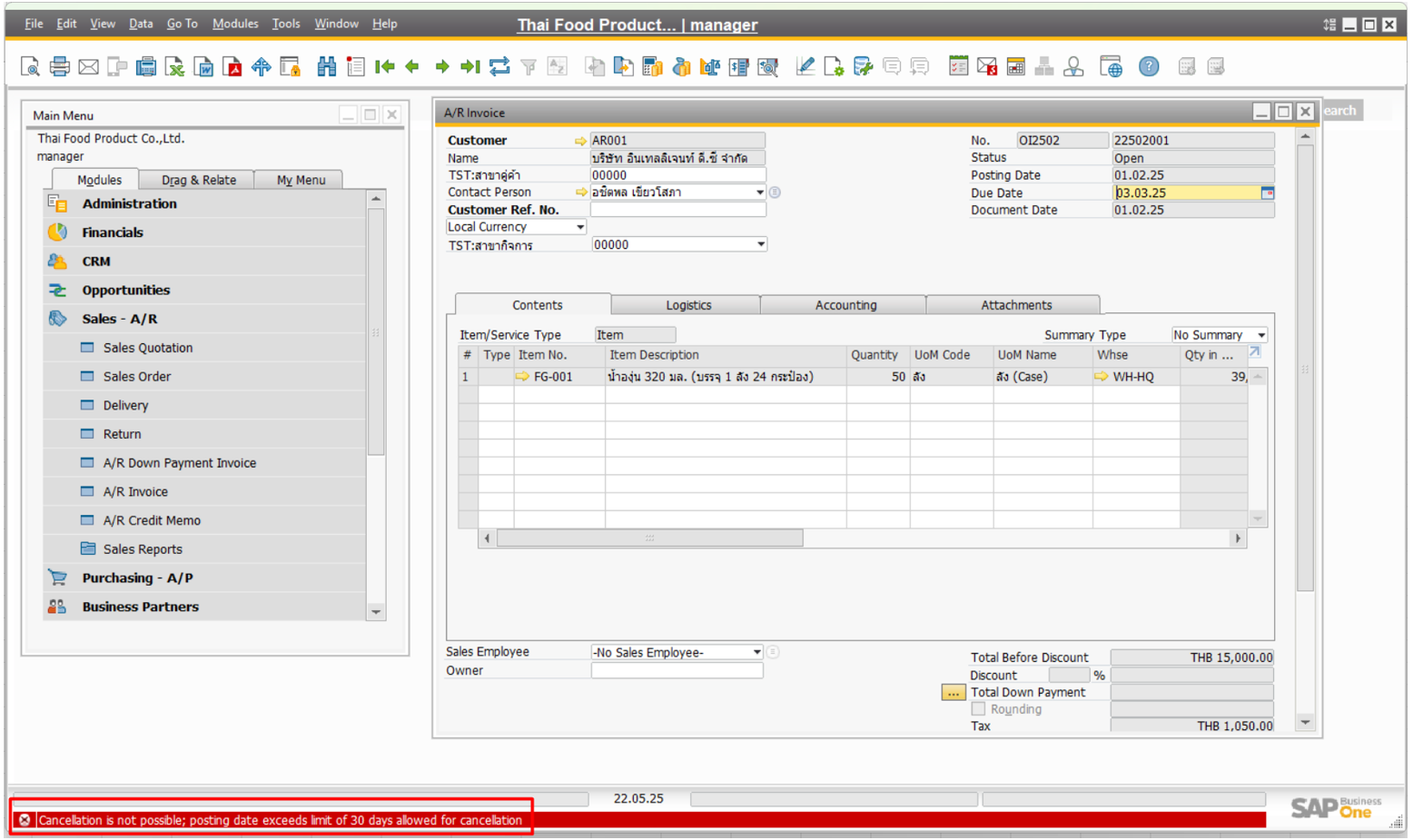Open Sales Order from menu
1413x840 pixels.
coord(137,377)
